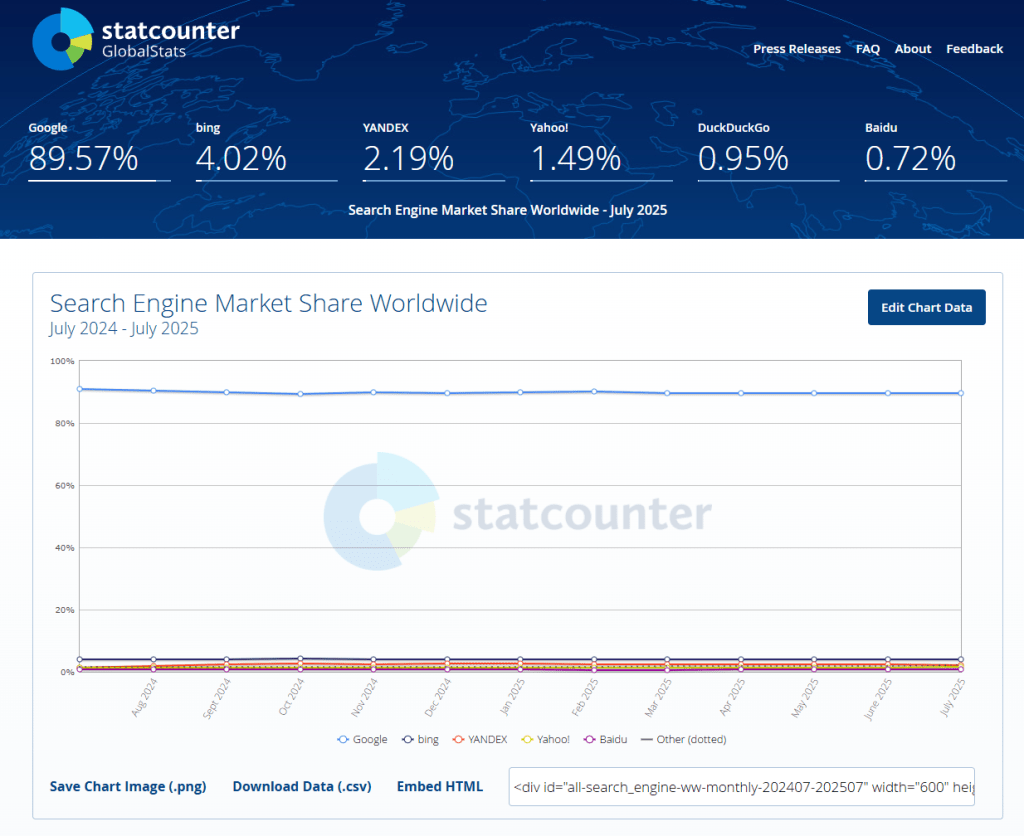The image size is (1024, 836).
Task: Open the FAQ link
Action: [x=868, y=49]
